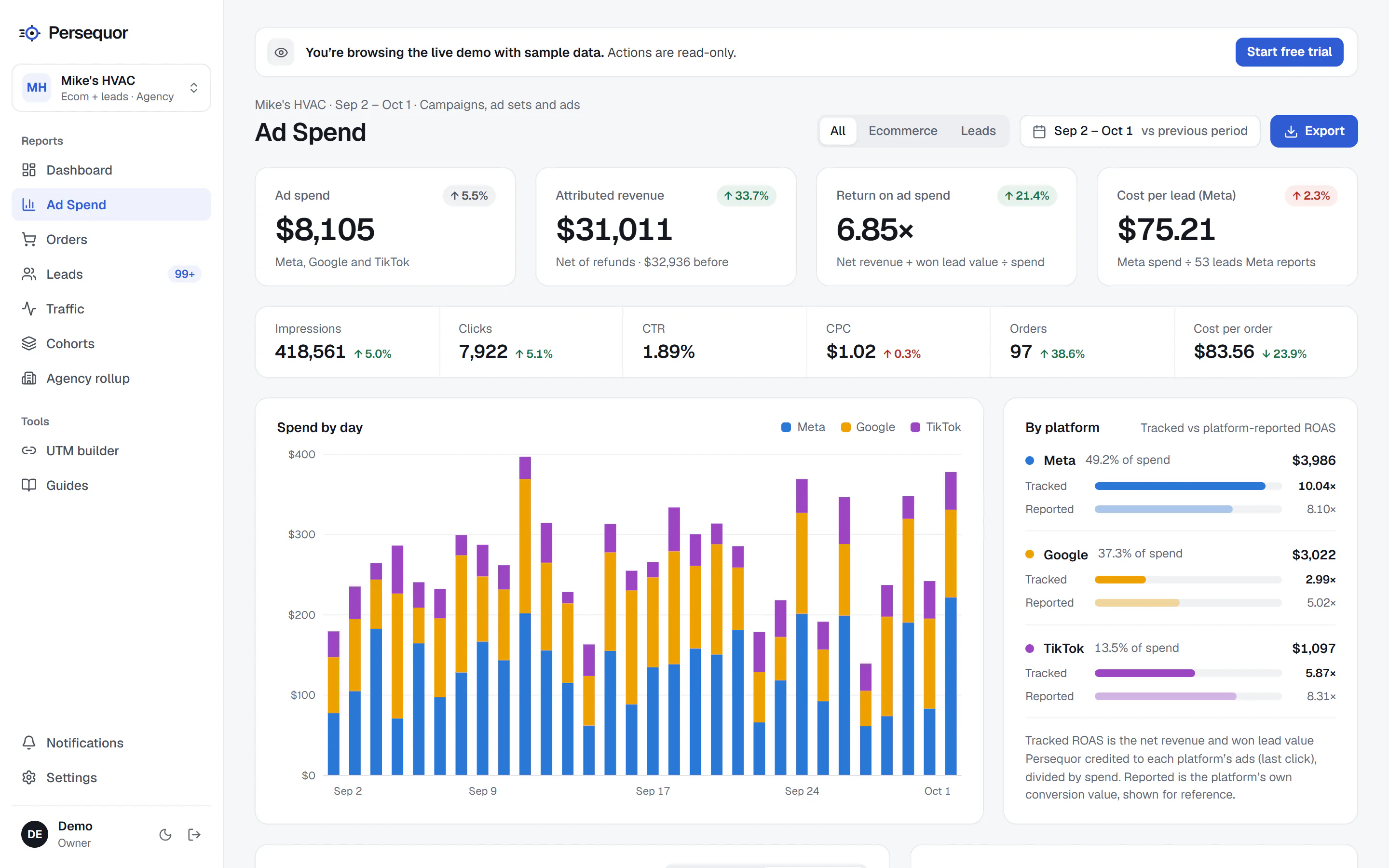Viewport: 1389px width, 868px height.
Task: Click the UTM builder link icon
Action: [29, 451]
